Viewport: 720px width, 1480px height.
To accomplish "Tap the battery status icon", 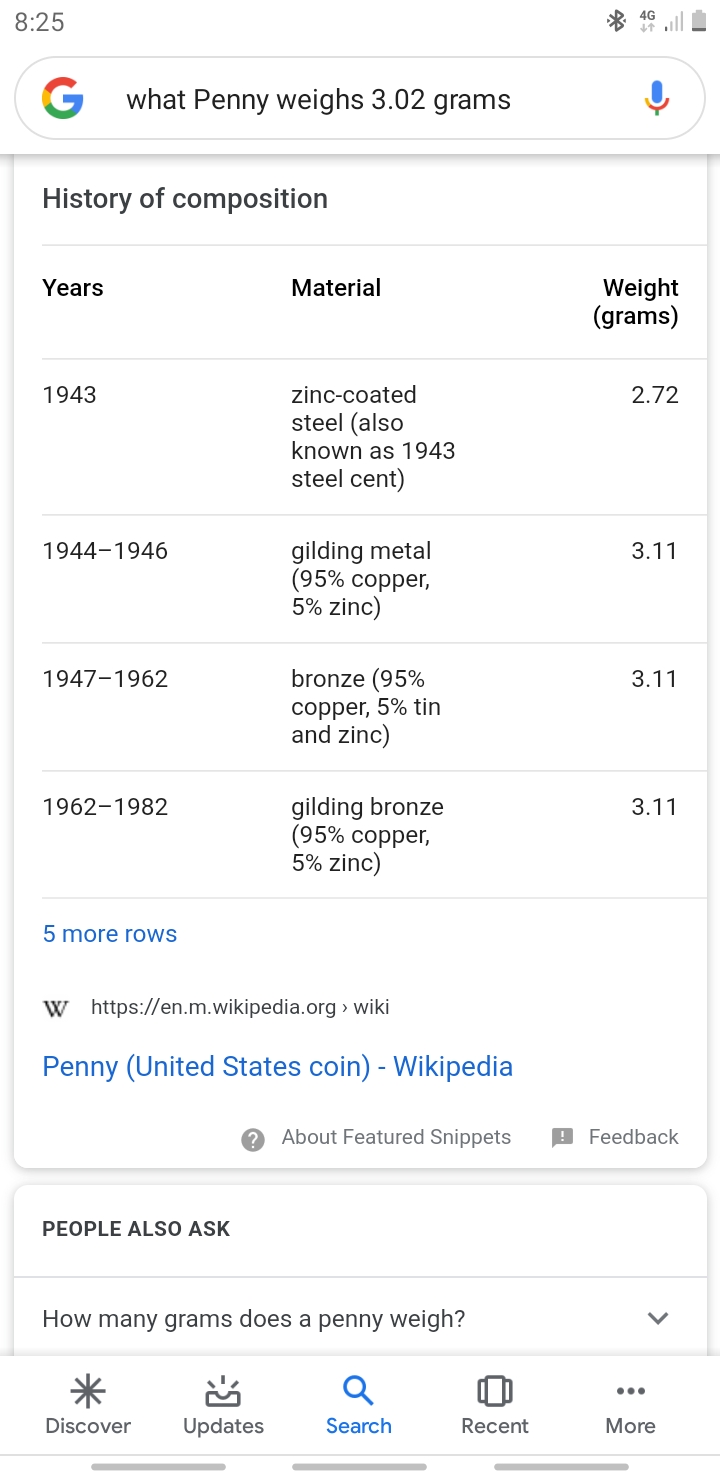I will 698,22.
